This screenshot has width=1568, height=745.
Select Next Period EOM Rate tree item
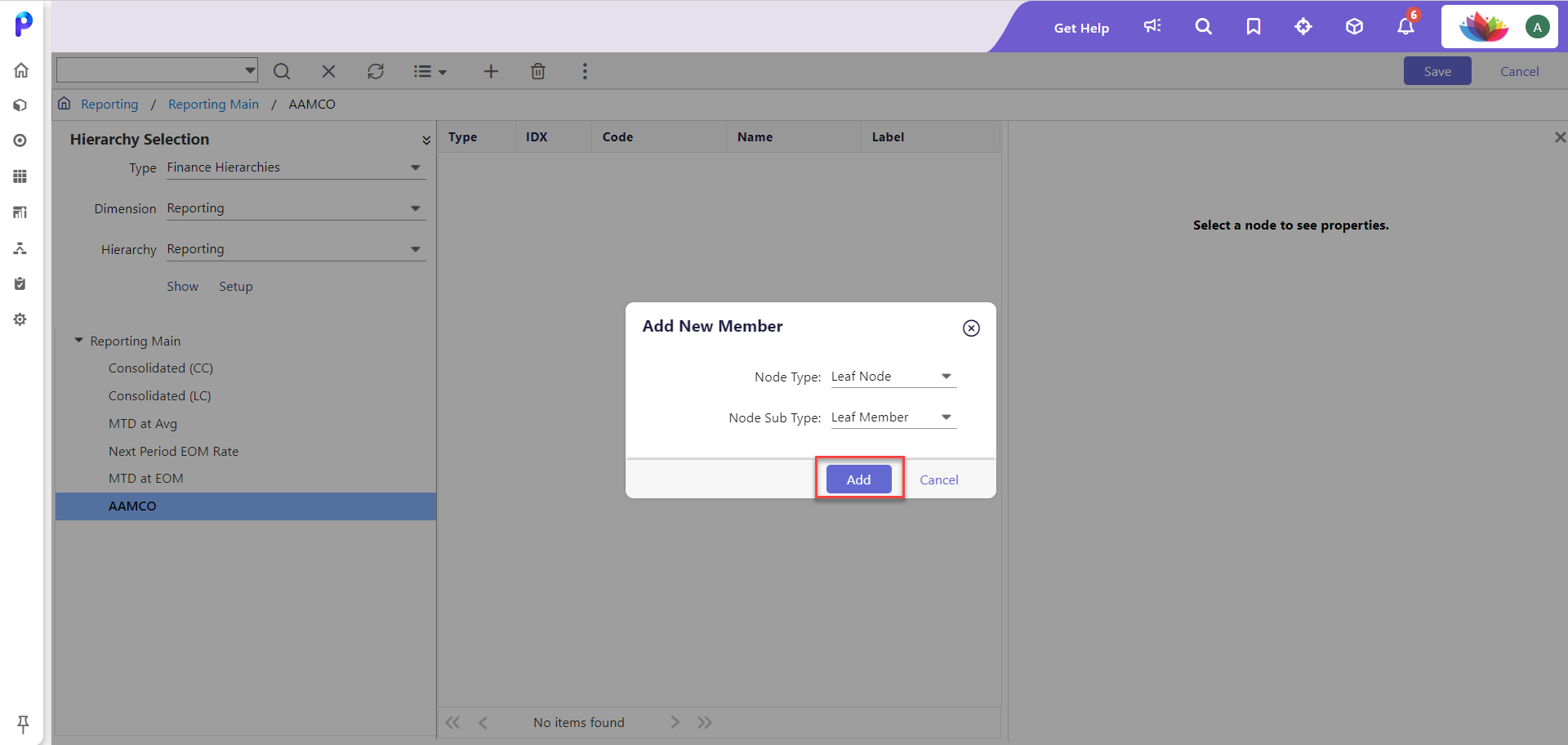(174, 452)
